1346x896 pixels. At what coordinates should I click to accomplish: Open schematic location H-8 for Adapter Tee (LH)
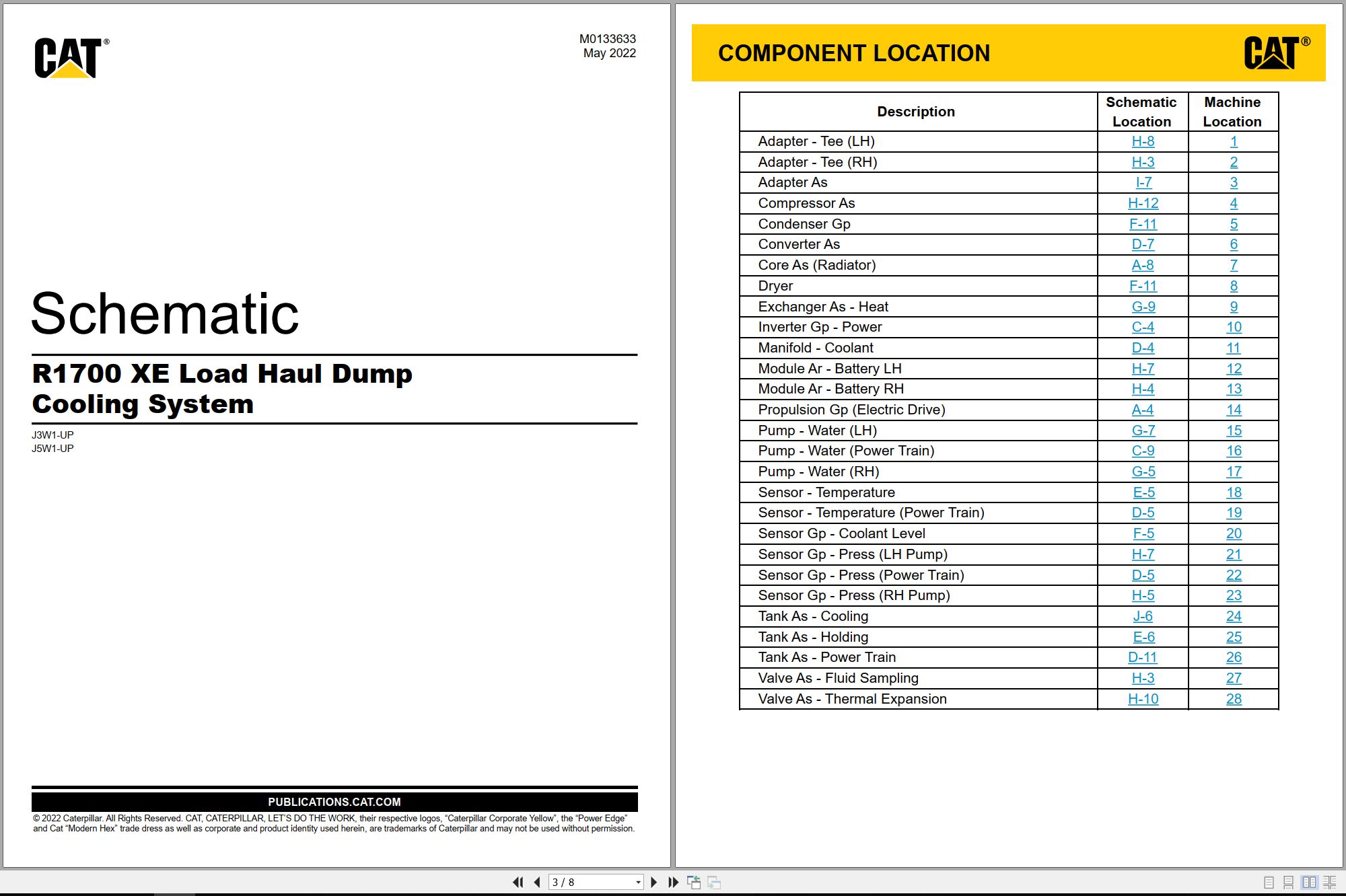coord(1143,141)
